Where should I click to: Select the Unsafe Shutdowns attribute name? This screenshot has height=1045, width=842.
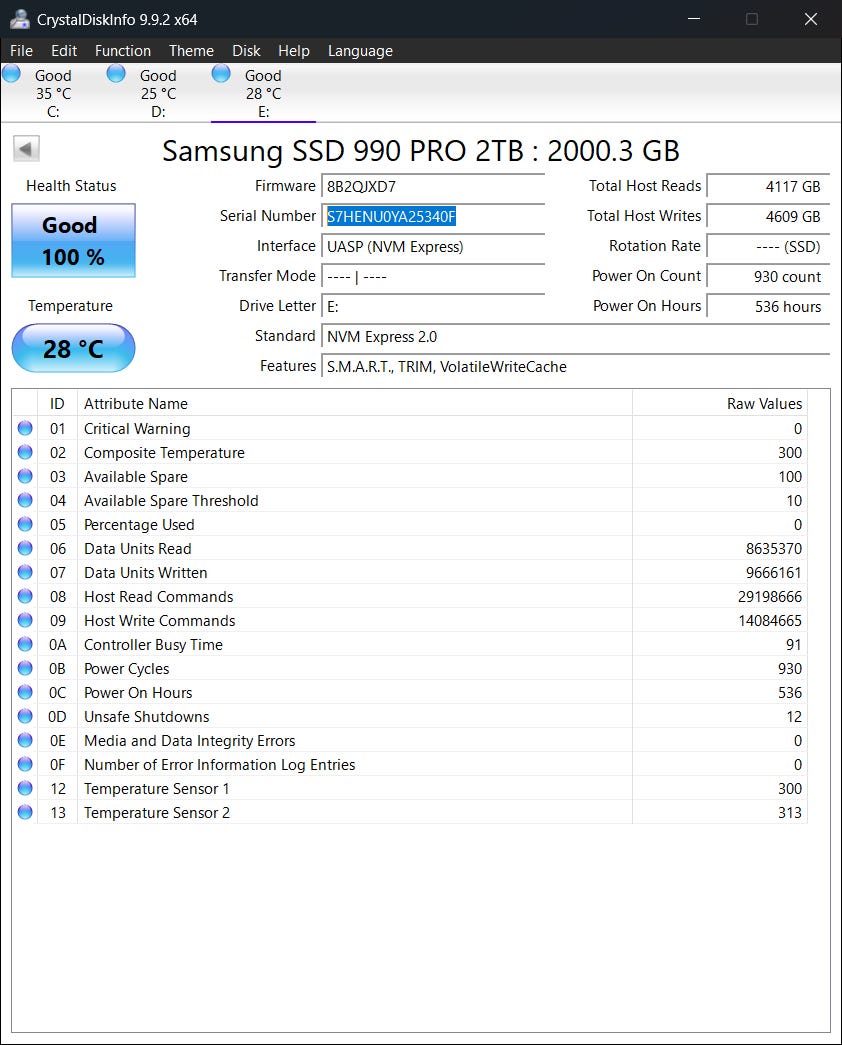147,716
